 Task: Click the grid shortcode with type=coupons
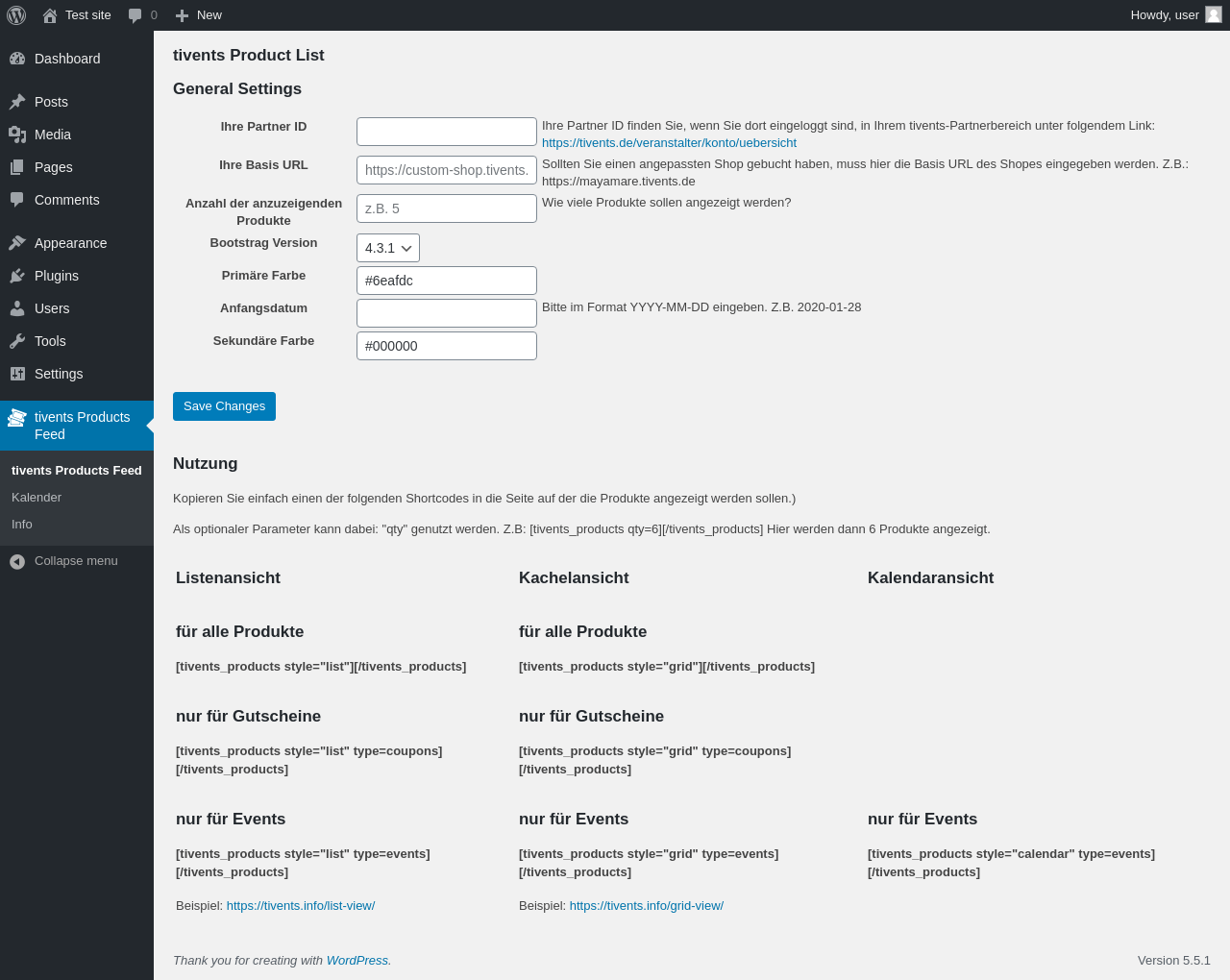[x=655, y=760]
